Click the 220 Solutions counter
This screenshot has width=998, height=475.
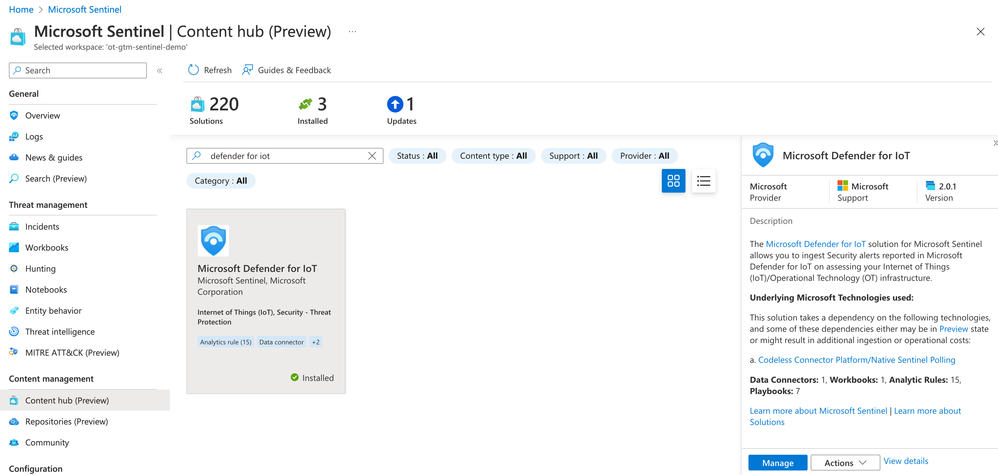(x=214, y=110)
